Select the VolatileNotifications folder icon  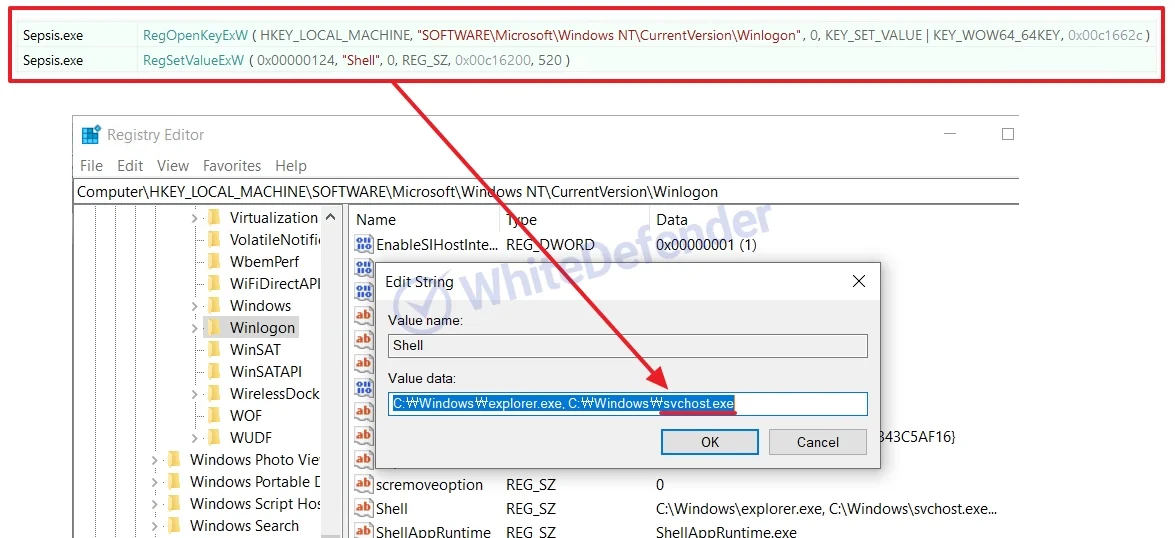coord(213,240)
